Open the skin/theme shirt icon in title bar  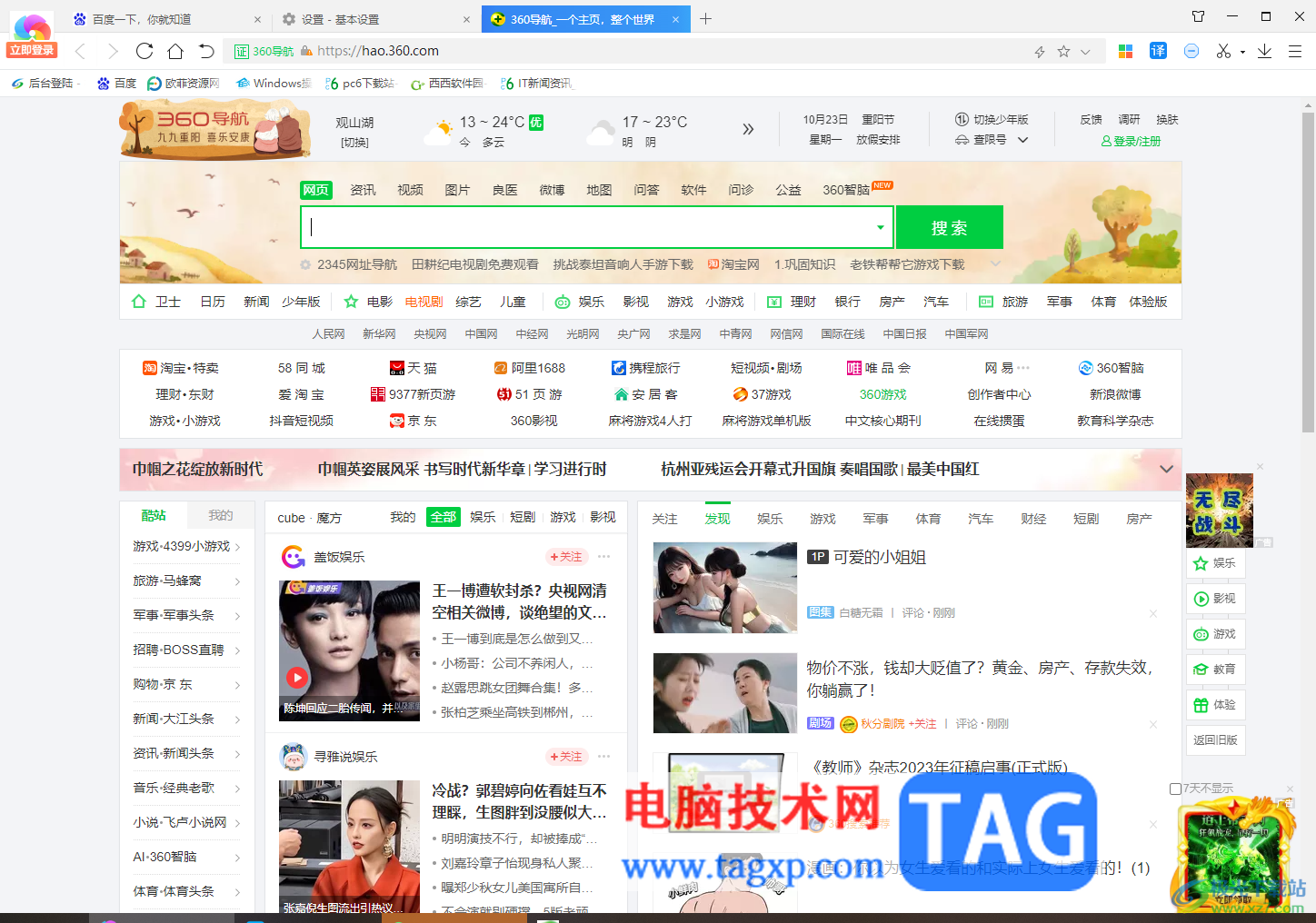pyautogui.click(x=1198, y=16)
